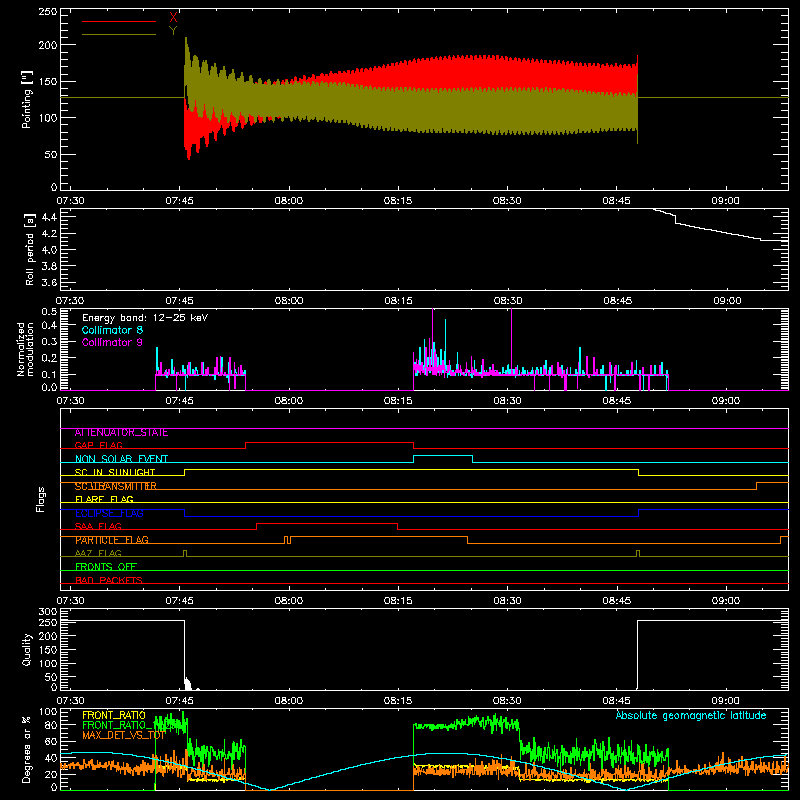The image size is (800, 800).
Task: Select the red 'X' legend label
Action: click(173, 18)
